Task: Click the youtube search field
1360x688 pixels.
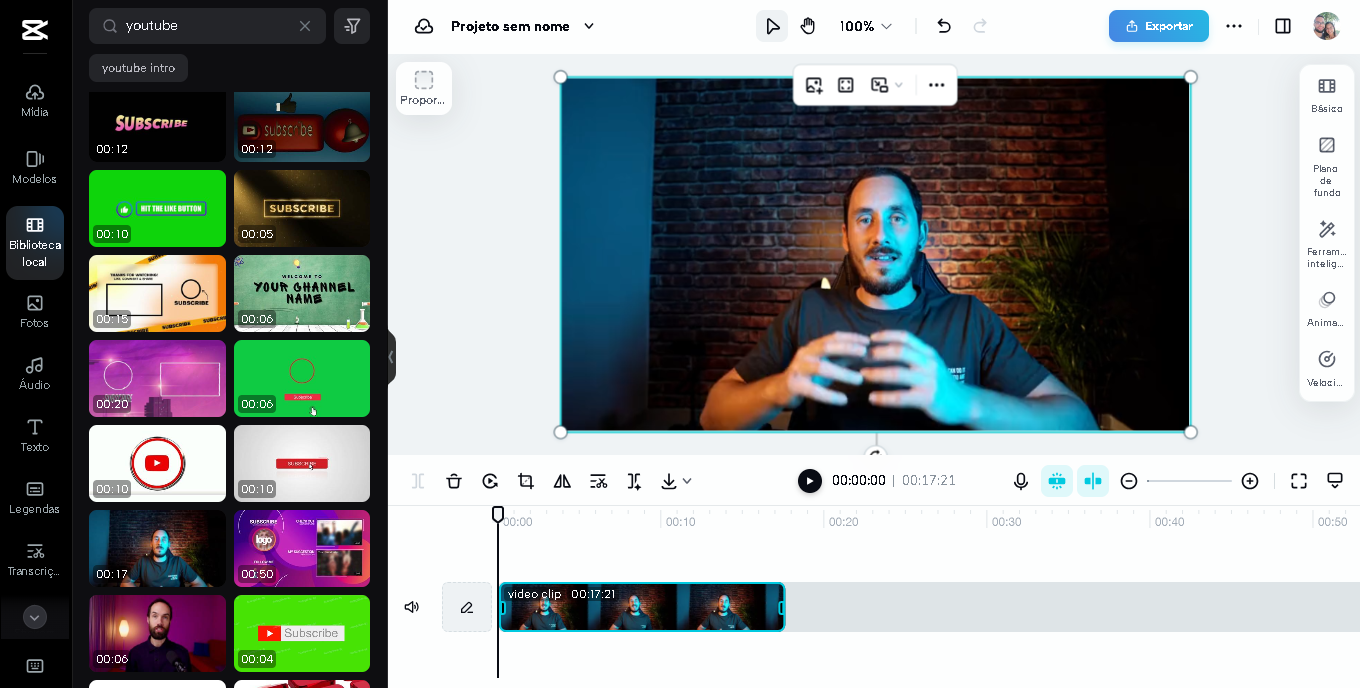Action: 207,26
